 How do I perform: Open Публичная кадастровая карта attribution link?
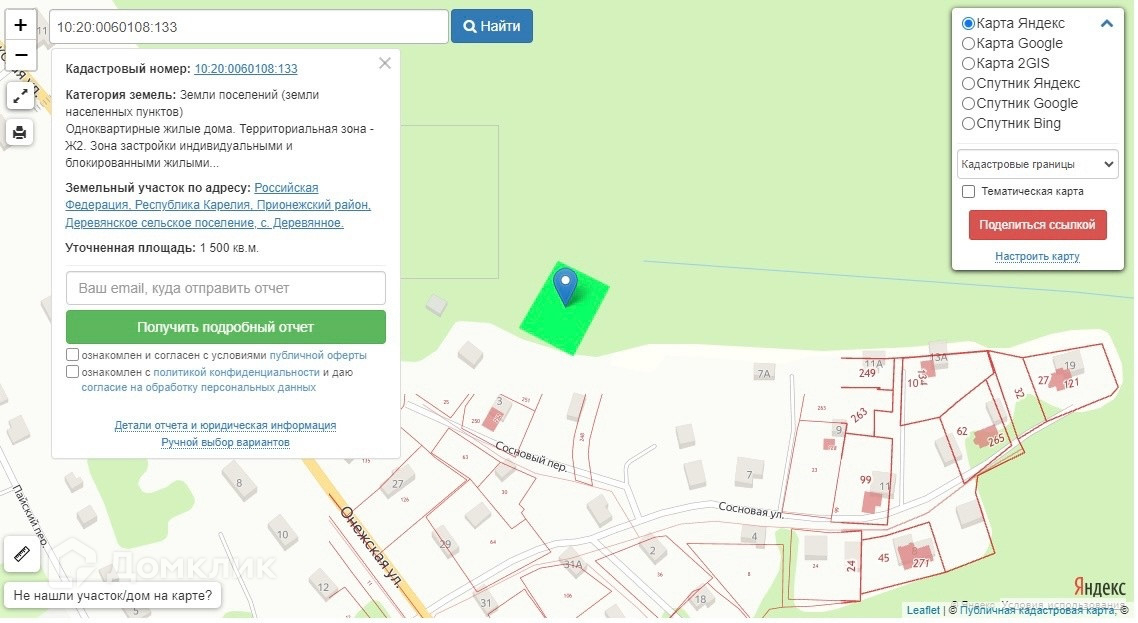pos(1036,610)
